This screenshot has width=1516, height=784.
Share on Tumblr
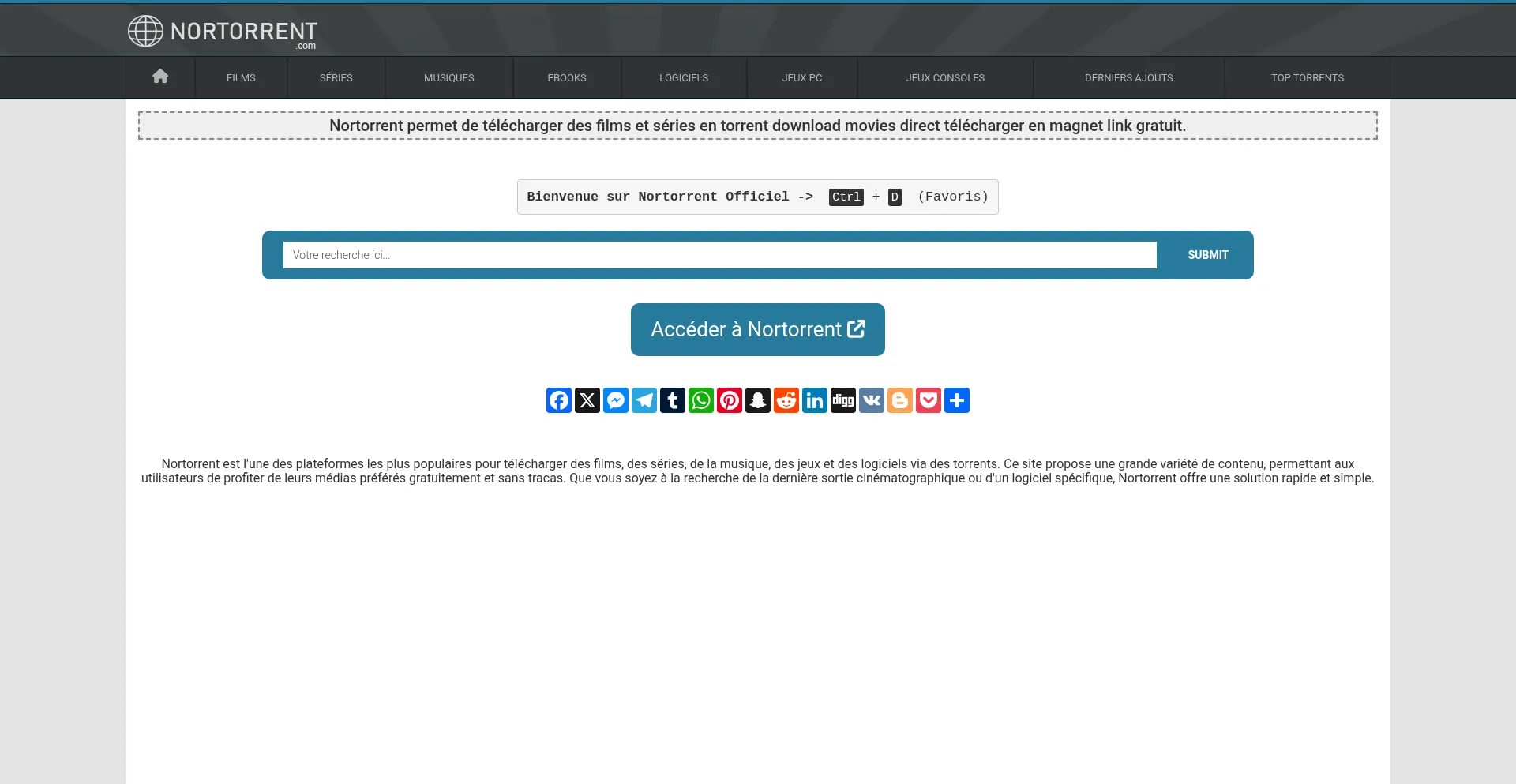point(673,400)
